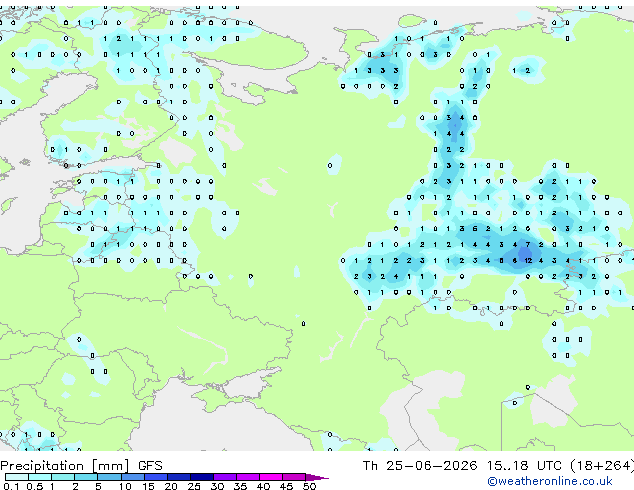Click the 10 to 15 mm legend swatch
Image resolution: width=634 pixels, height=490 pixels.
click(132, 477)
